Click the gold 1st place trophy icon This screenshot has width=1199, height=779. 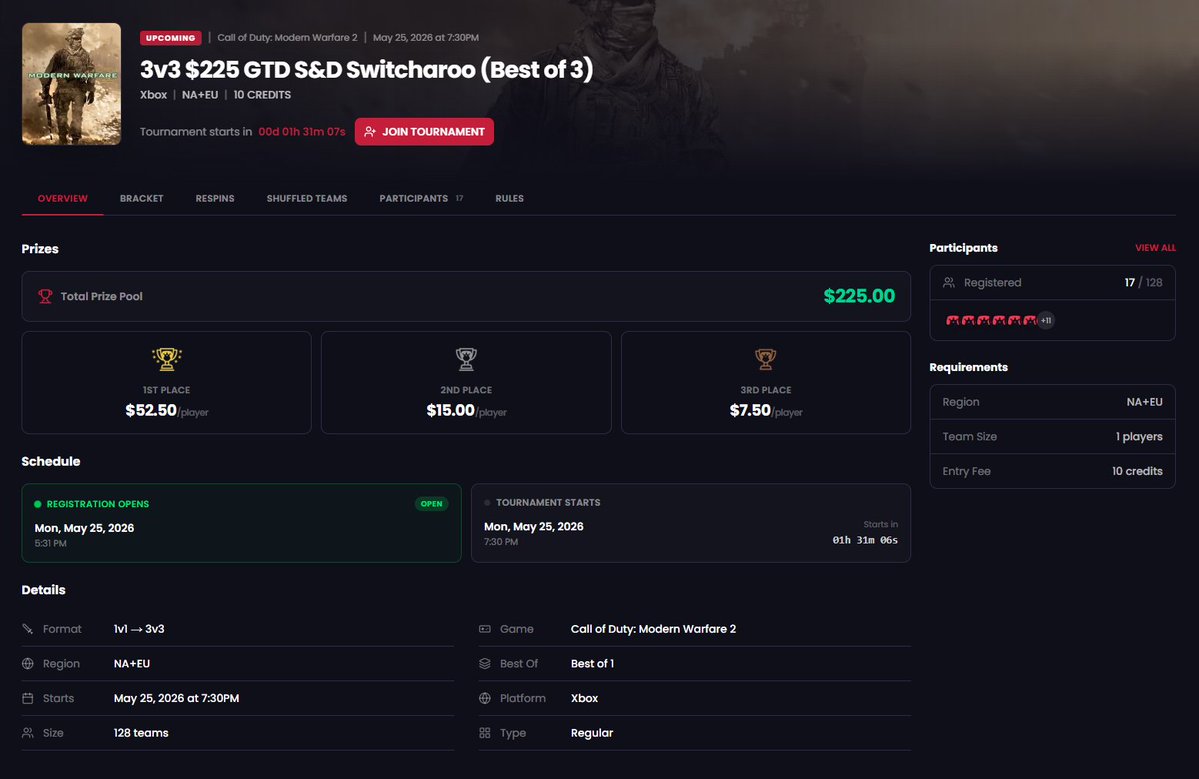166,359
